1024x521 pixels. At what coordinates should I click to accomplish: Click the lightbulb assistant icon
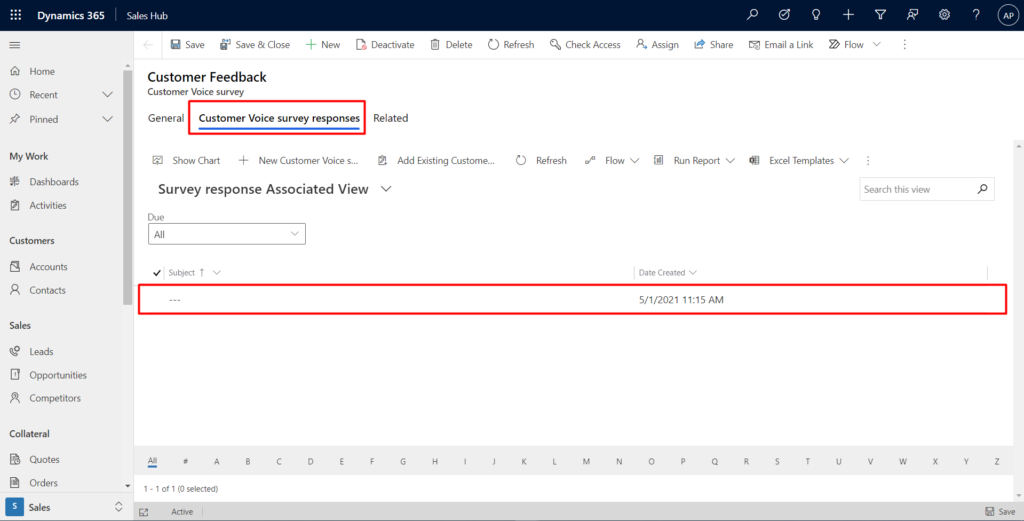[816, 14]
